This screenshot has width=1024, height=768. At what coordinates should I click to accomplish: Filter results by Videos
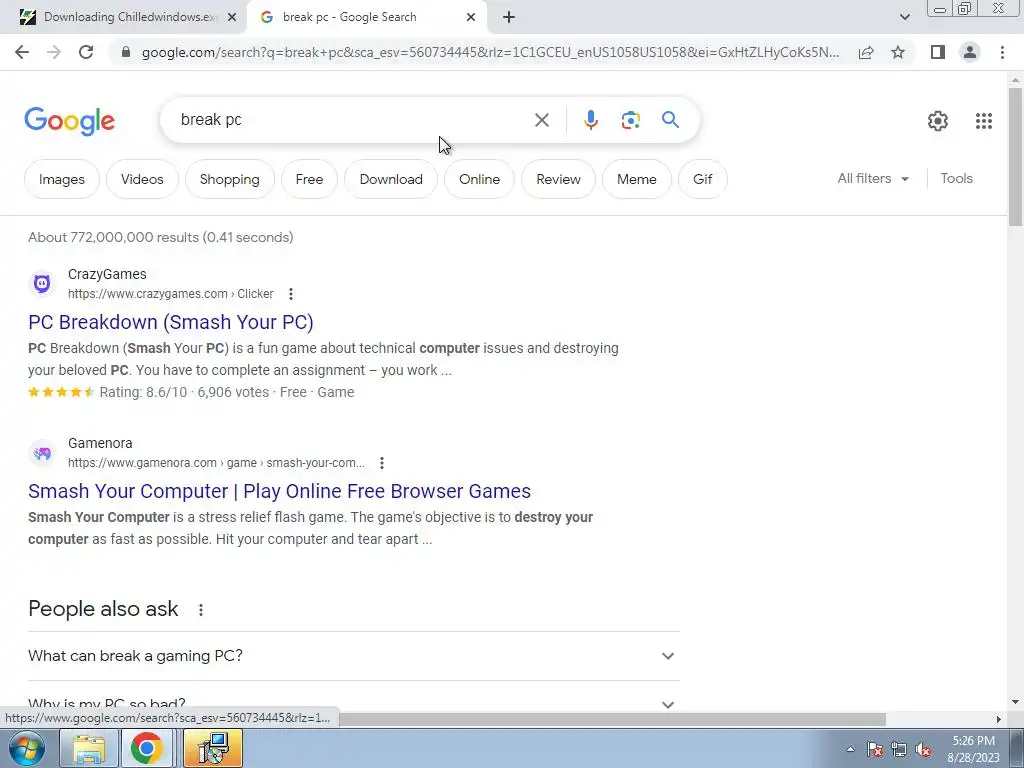tap(142, 179)
